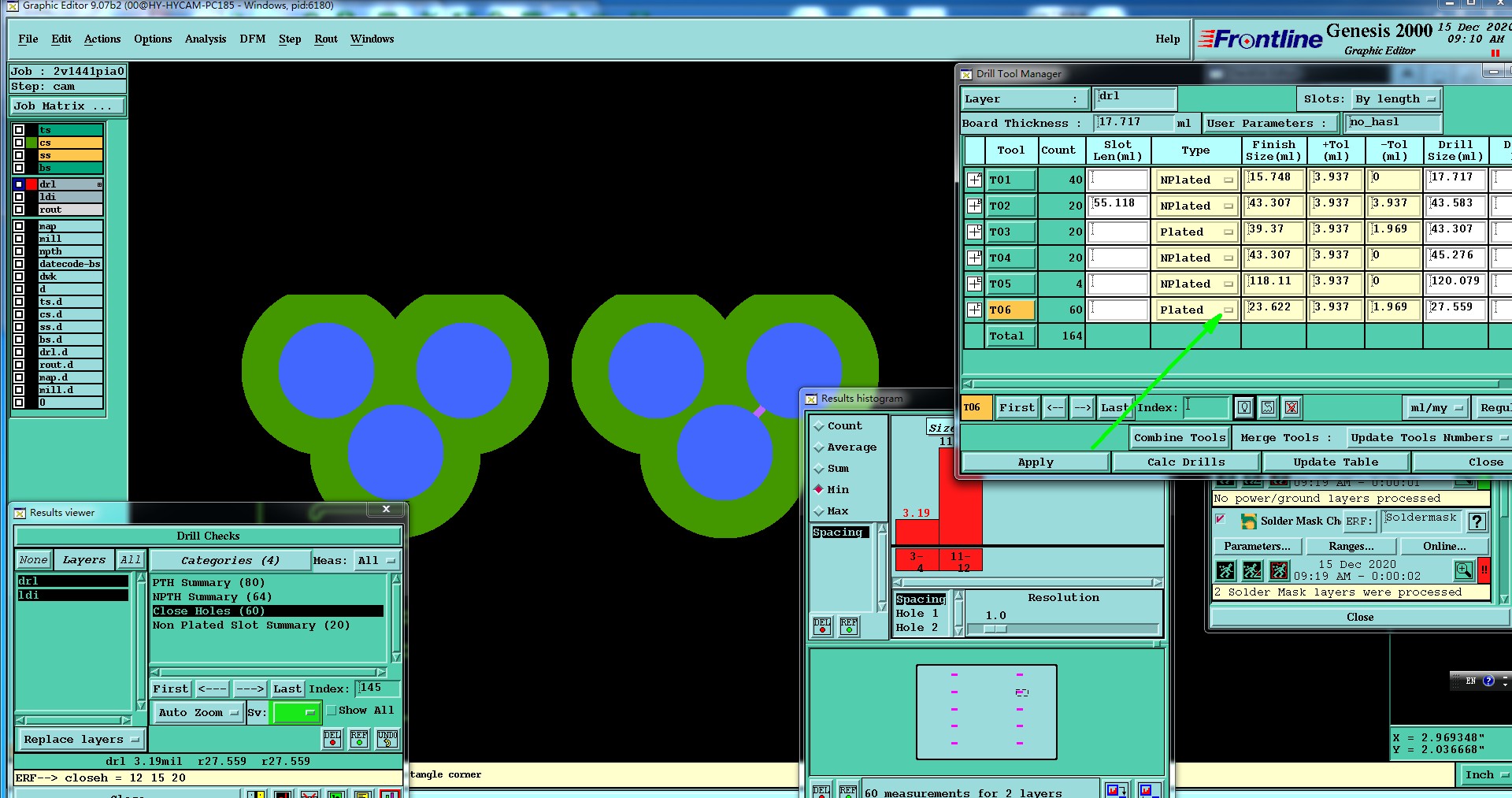Select Close Holes (60) category
This screenshot has height=798, width=1512.
[x=268, y=611]
